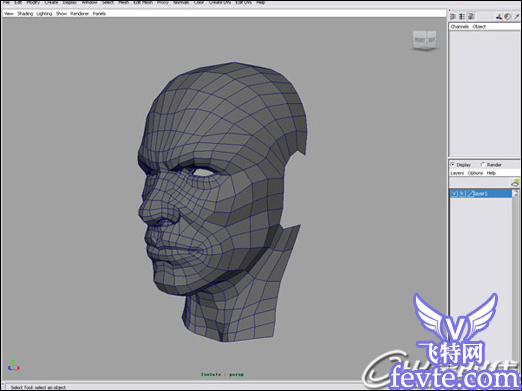Viewport: 522px width, 391px height.
Task: Click the eyedropper-style icon in Channel Box
Action: coord(517,16)
